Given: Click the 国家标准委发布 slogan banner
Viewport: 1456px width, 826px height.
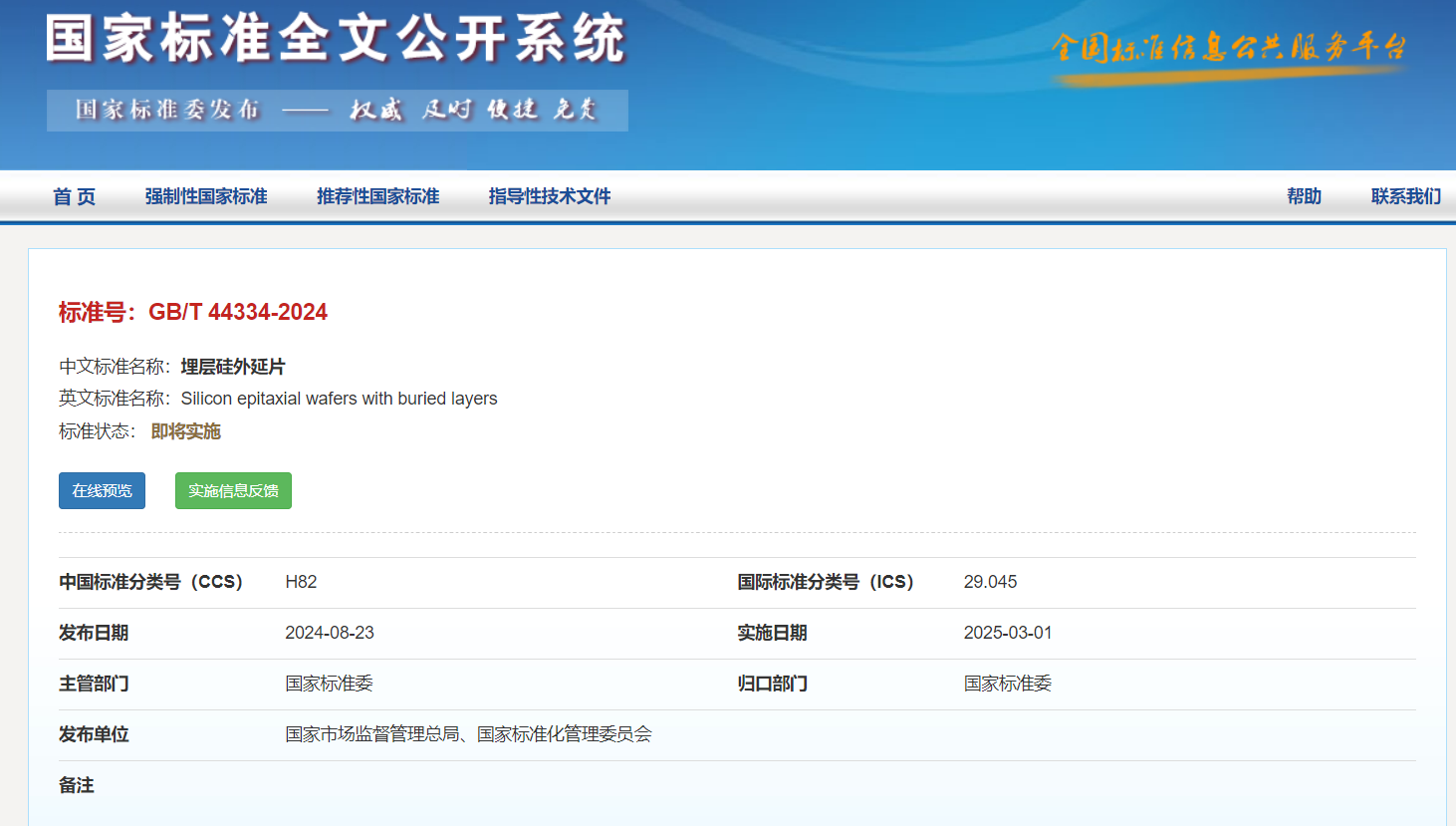Looking at the screenshot, I should pos(337,111).
